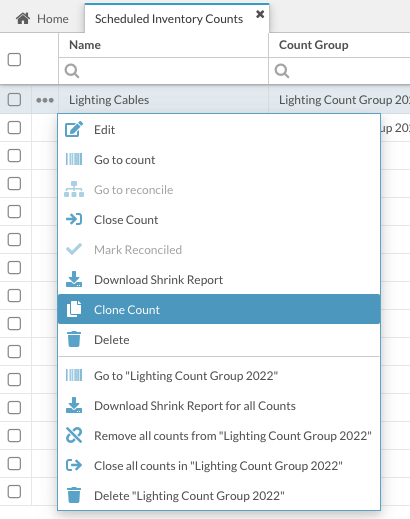Choose Download Shrink Report for all Counts
410x519 pixels.
click(219, 406)
